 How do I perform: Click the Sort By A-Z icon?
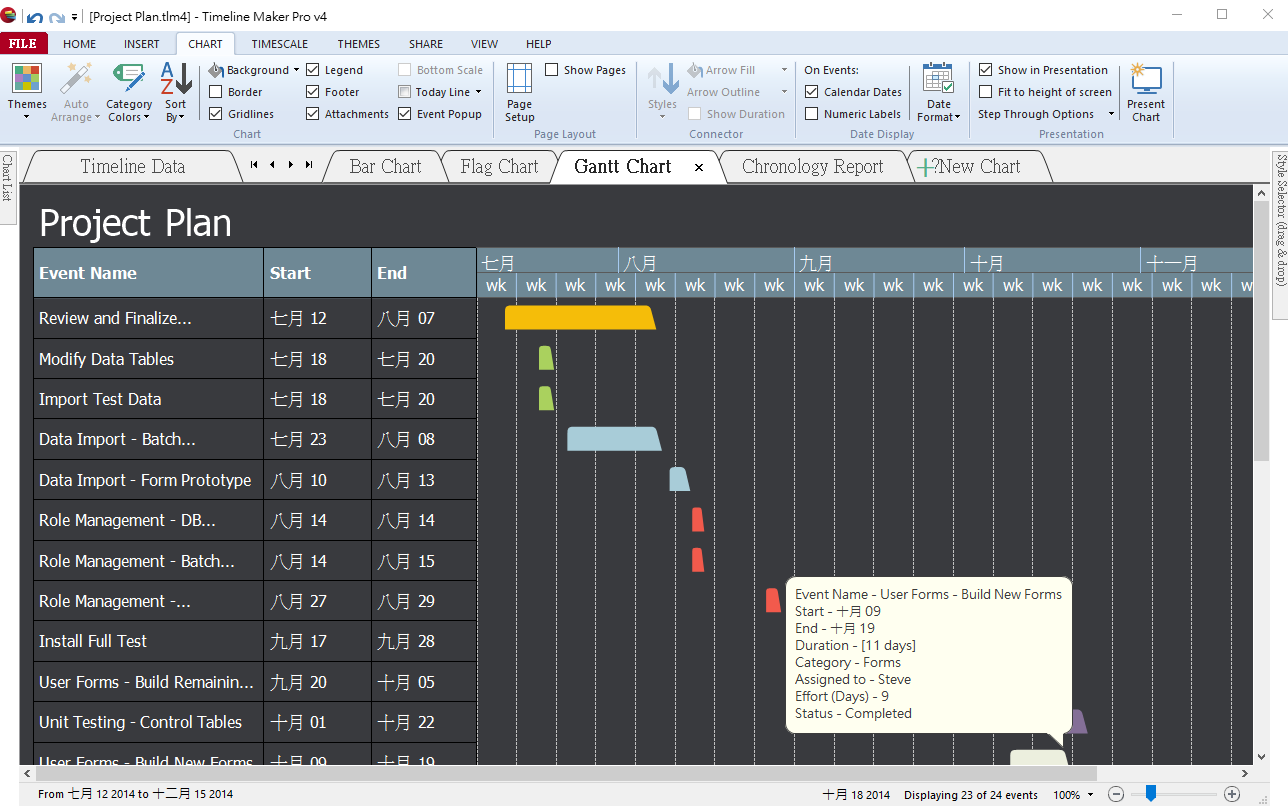click(x=176, y=79)
